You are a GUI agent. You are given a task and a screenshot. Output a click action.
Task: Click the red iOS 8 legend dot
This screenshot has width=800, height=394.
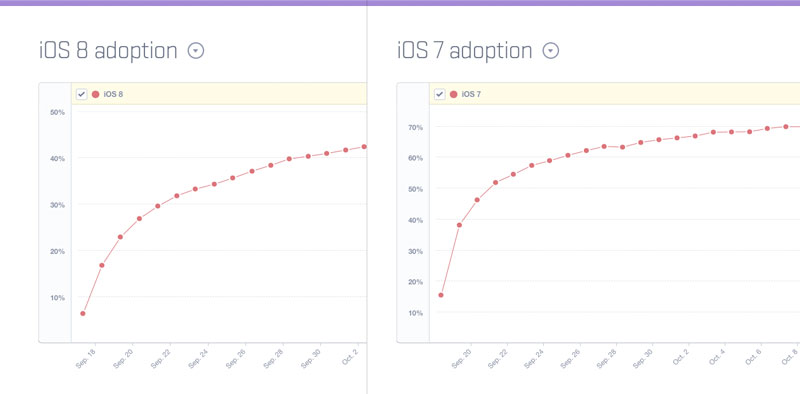95,94
